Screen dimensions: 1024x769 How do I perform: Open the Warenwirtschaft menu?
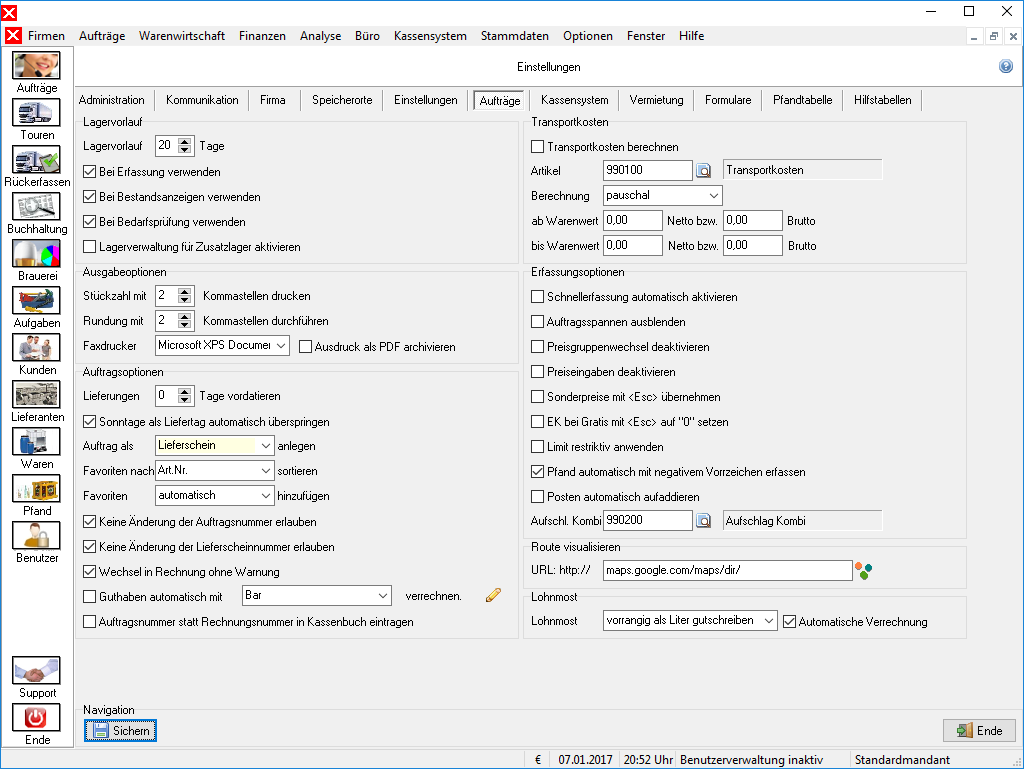click(182, 36)
